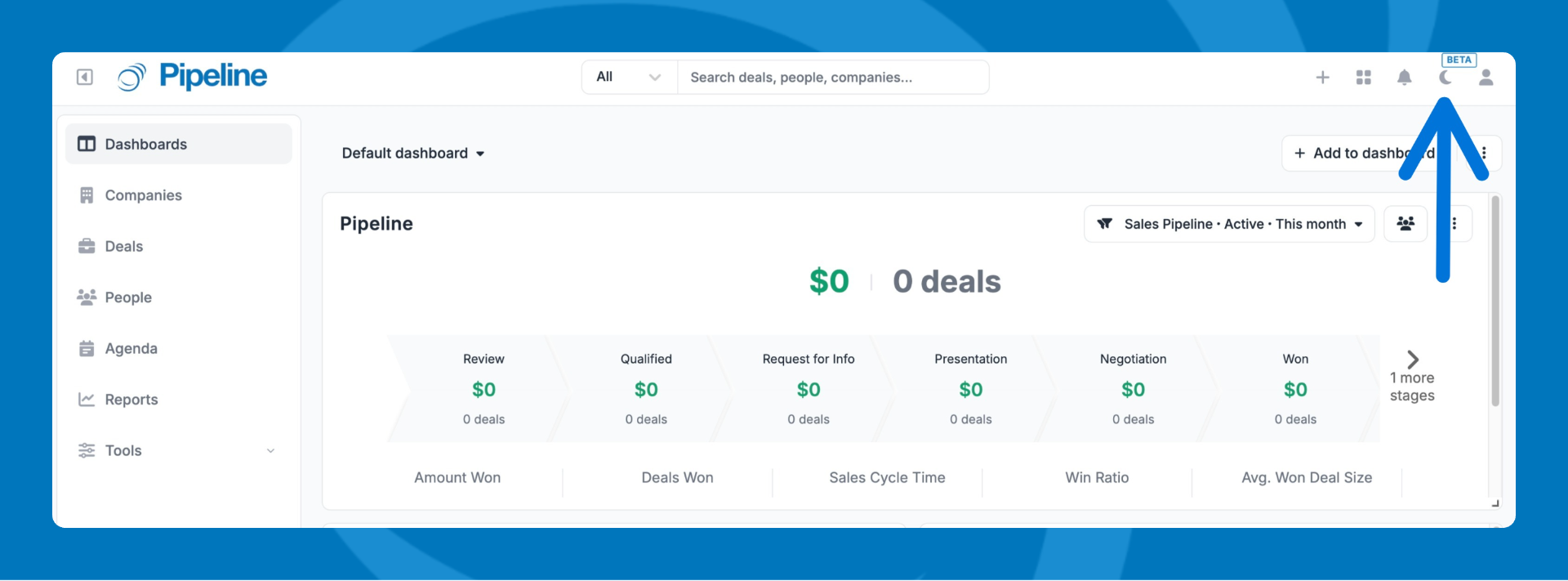Open the notifications bell
The image size is (1568, 581).
point(1405,78)
